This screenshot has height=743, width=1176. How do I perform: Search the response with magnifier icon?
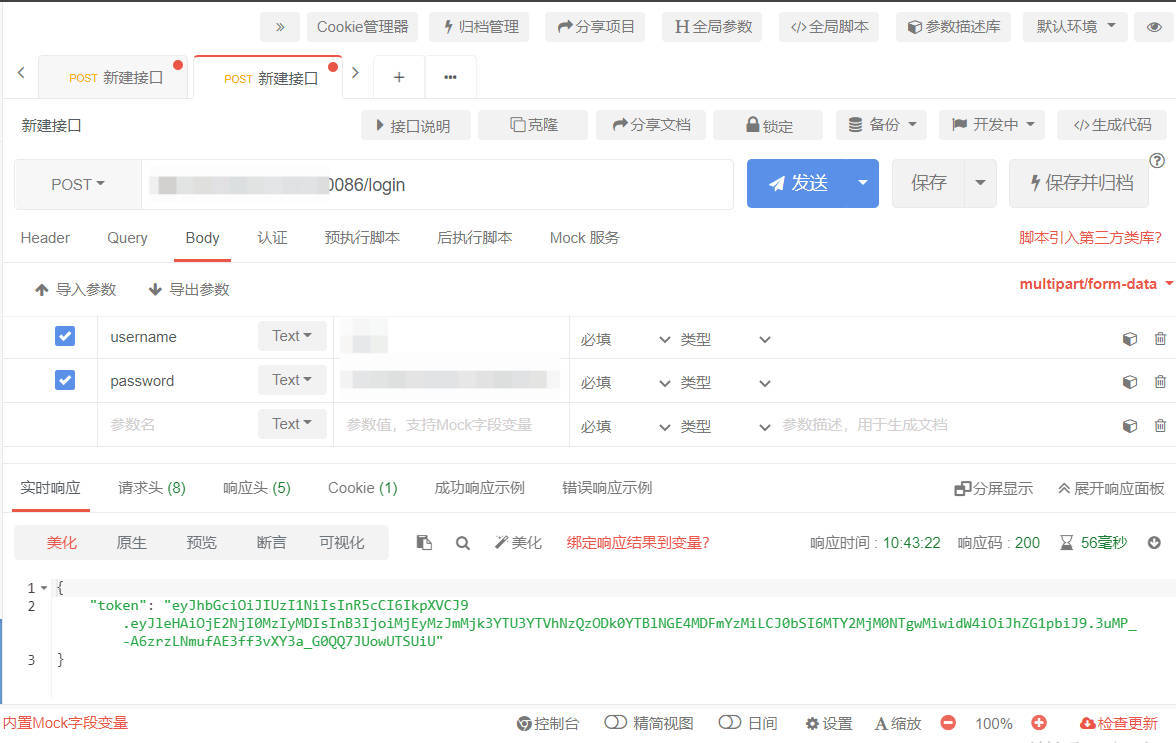coord(463,543)
